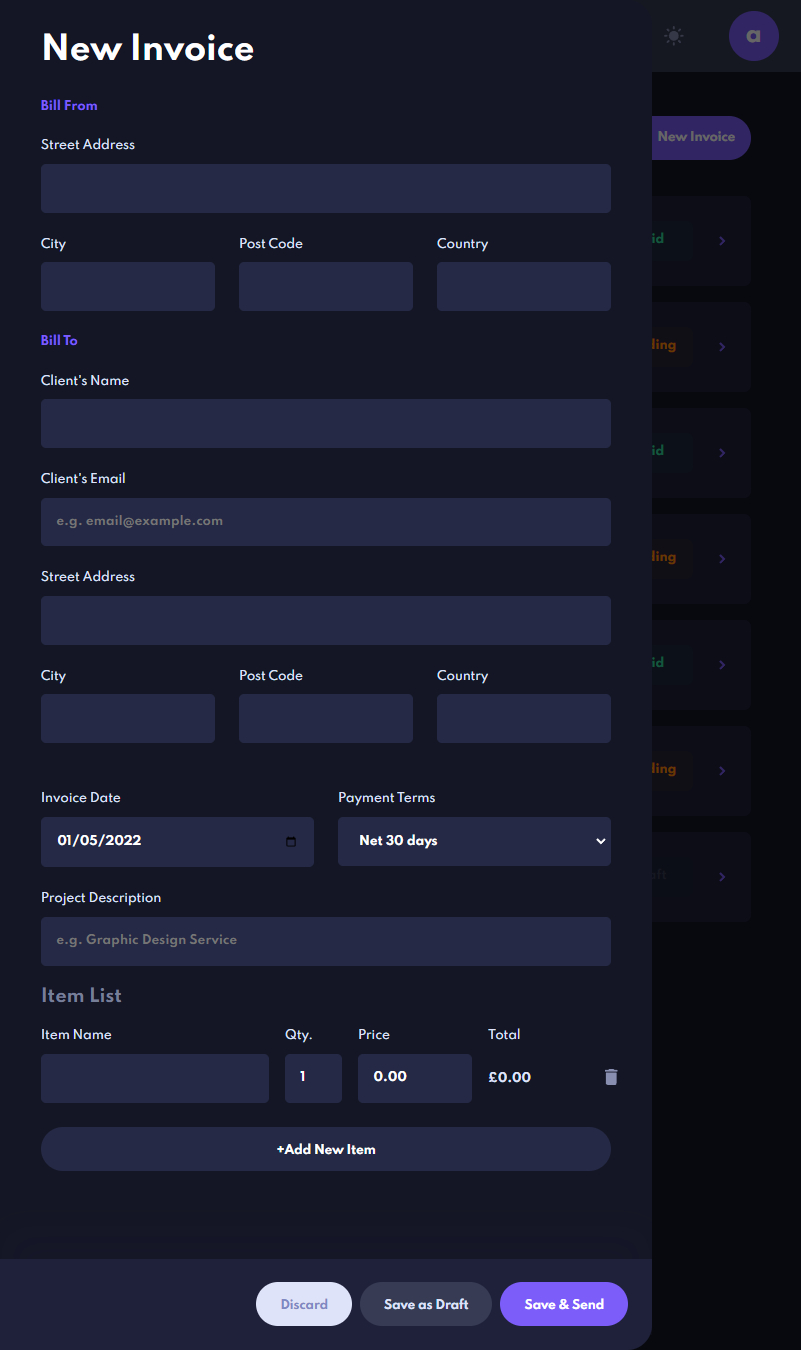
Task: Expand the last draft invoice chevron
Action: [x=722, y=877]
